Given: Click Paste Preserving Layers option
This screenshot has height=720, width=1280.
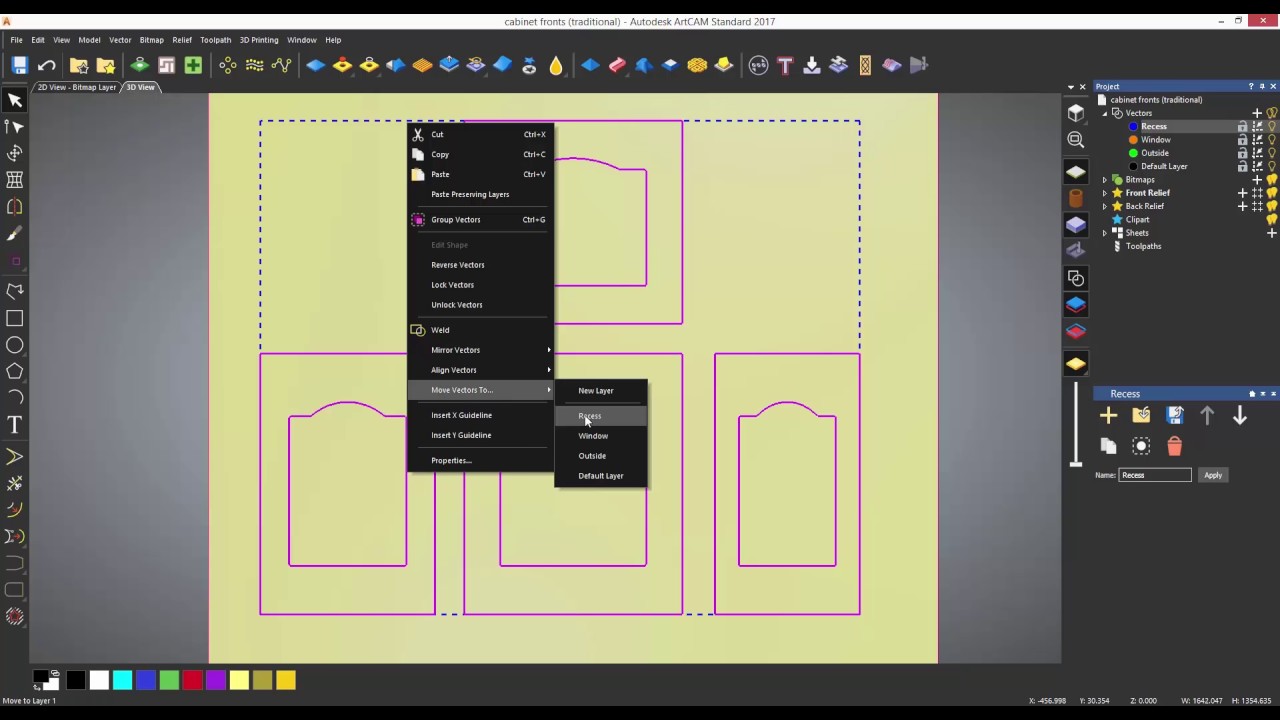Looking at the screenshot, I should [480, 194].
